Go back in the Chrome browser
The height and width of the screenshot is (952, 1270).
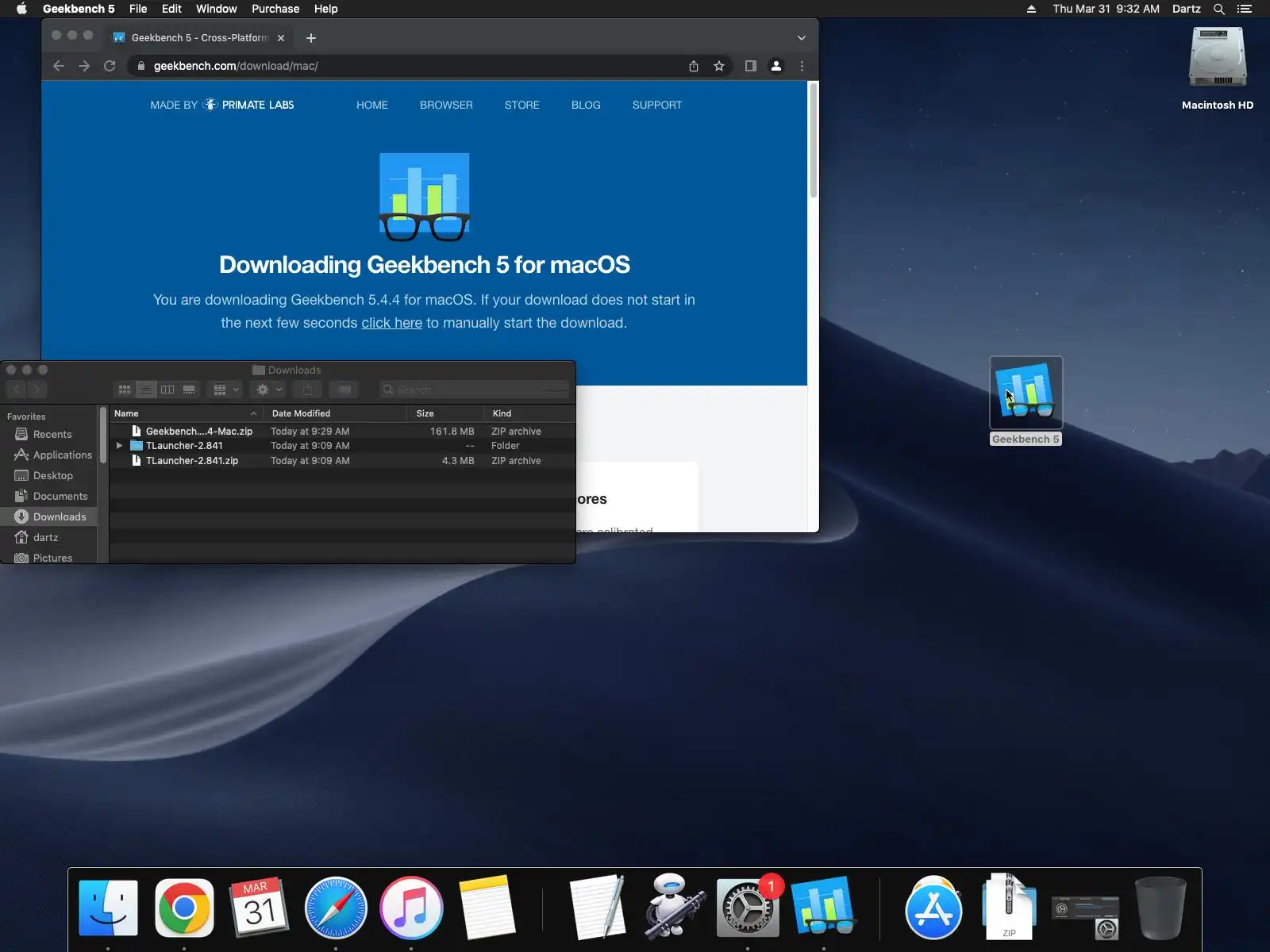(58, 66)
